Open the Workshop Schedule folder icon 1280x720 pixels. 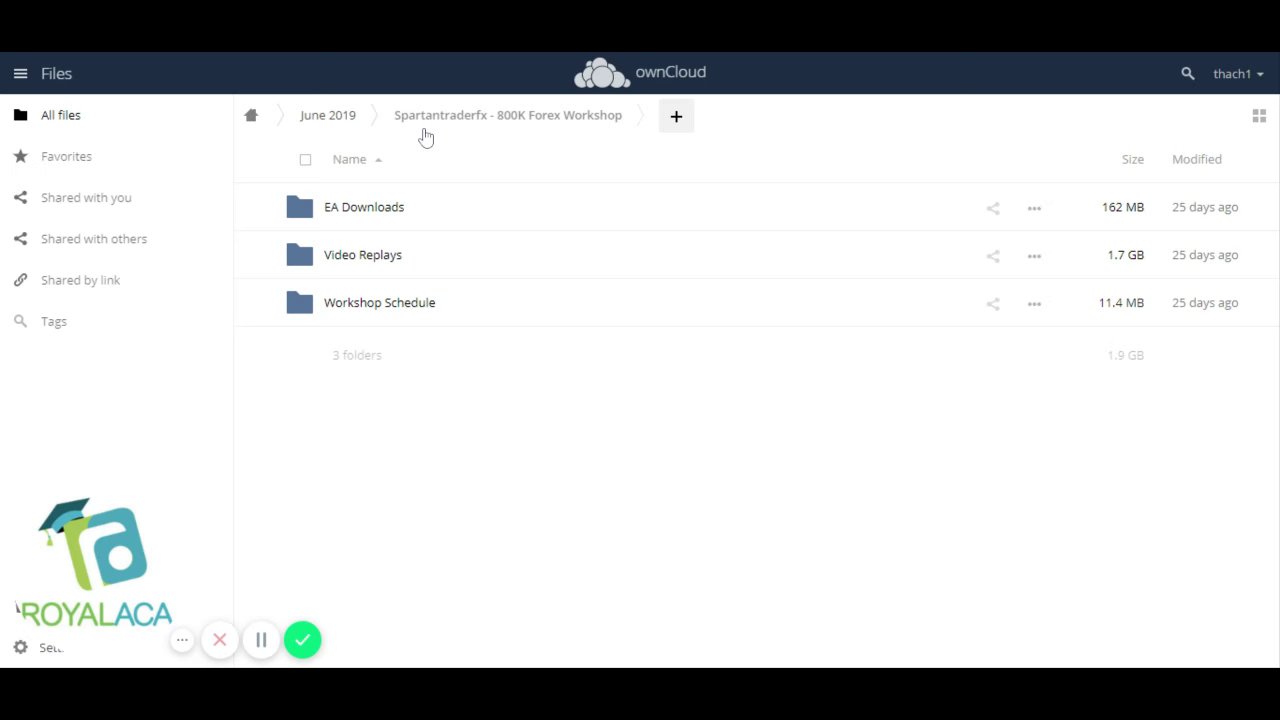(299, 303)
